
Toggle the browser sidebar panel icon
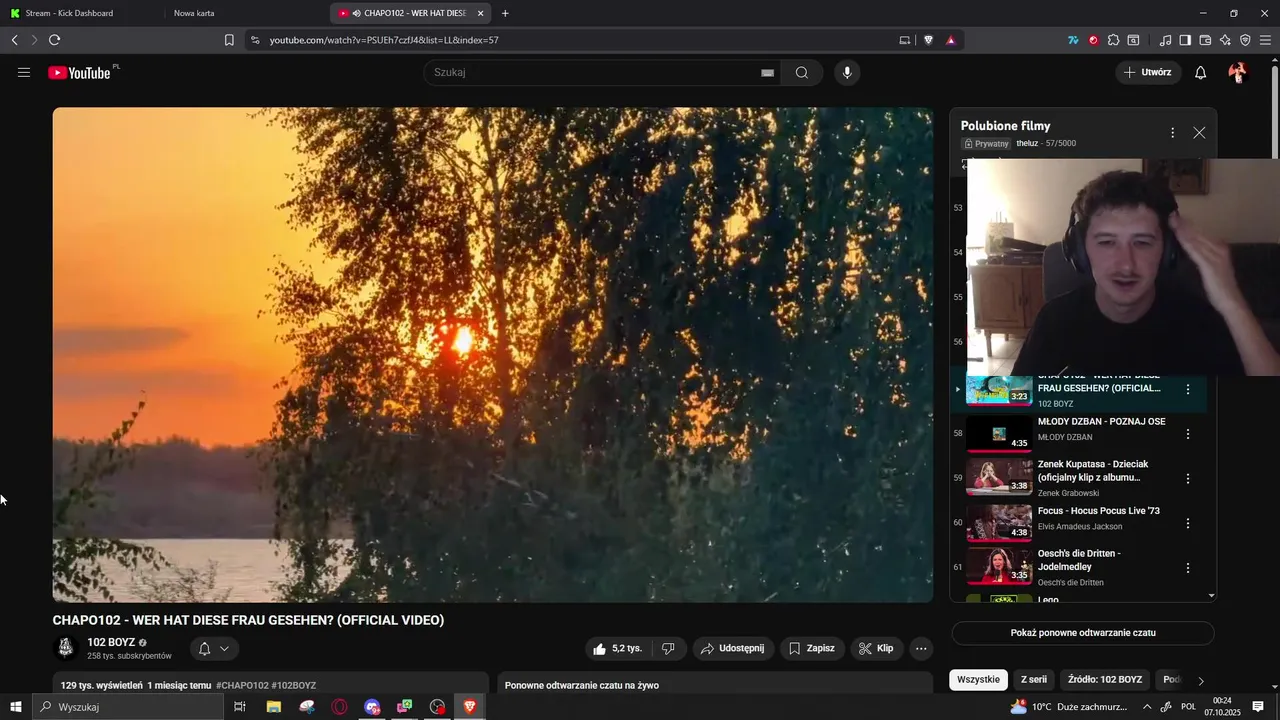click(x=1185, y=40)
